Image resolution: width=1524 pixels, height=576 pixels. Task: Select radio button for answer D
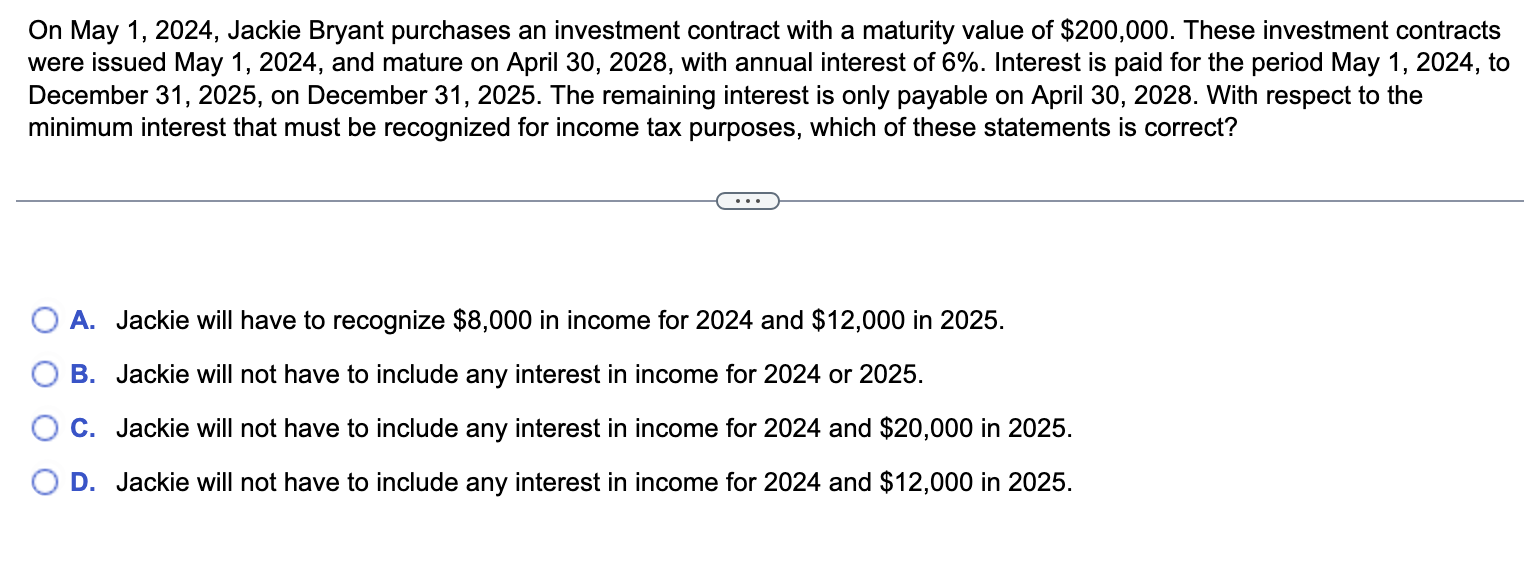click(44, 482)
